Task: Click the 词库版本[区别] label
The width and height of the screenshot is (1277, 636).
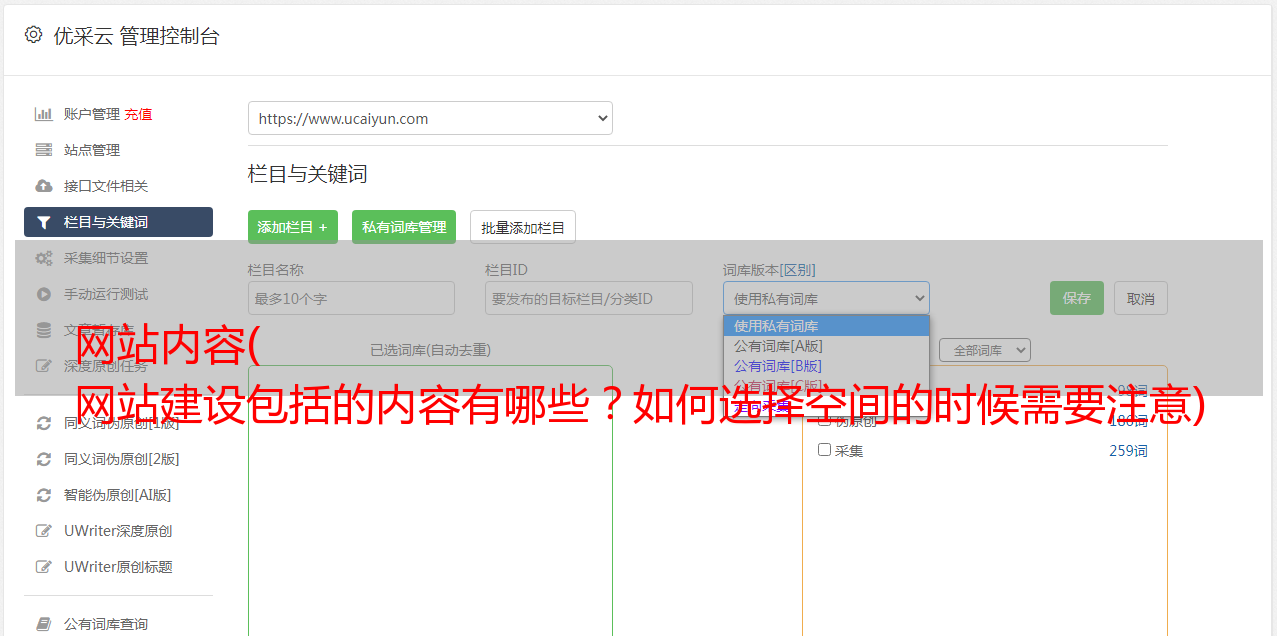Action: tap(769, 270)
